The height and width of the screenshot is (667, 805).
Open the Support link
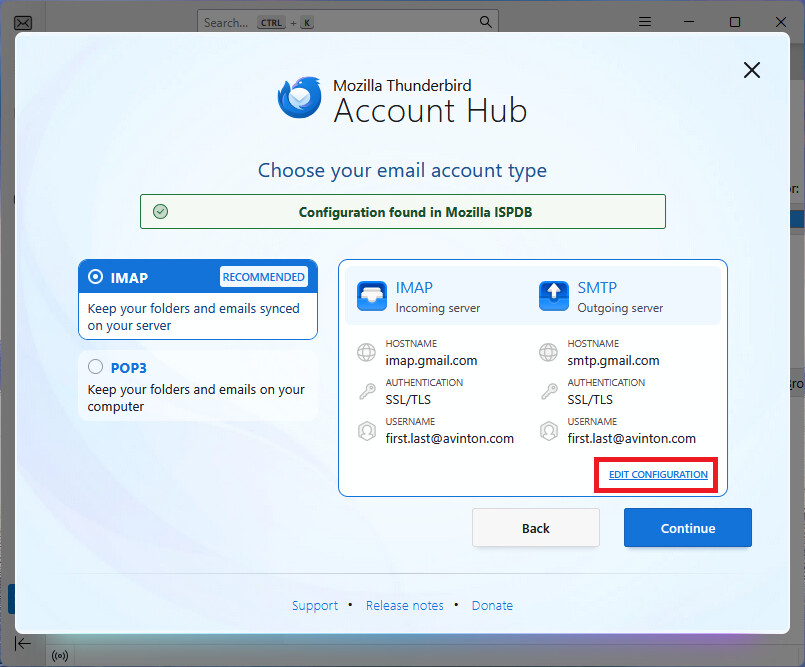pos(315,605)
